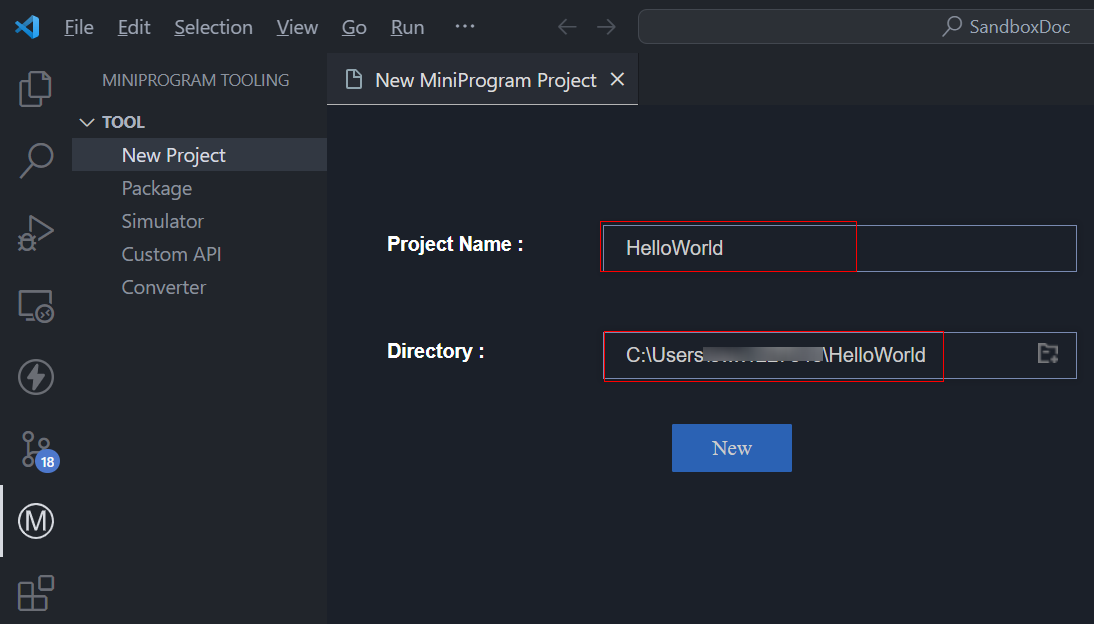
Task: Open the View menu
Action: pyautogui.click(x=297, y=27)
